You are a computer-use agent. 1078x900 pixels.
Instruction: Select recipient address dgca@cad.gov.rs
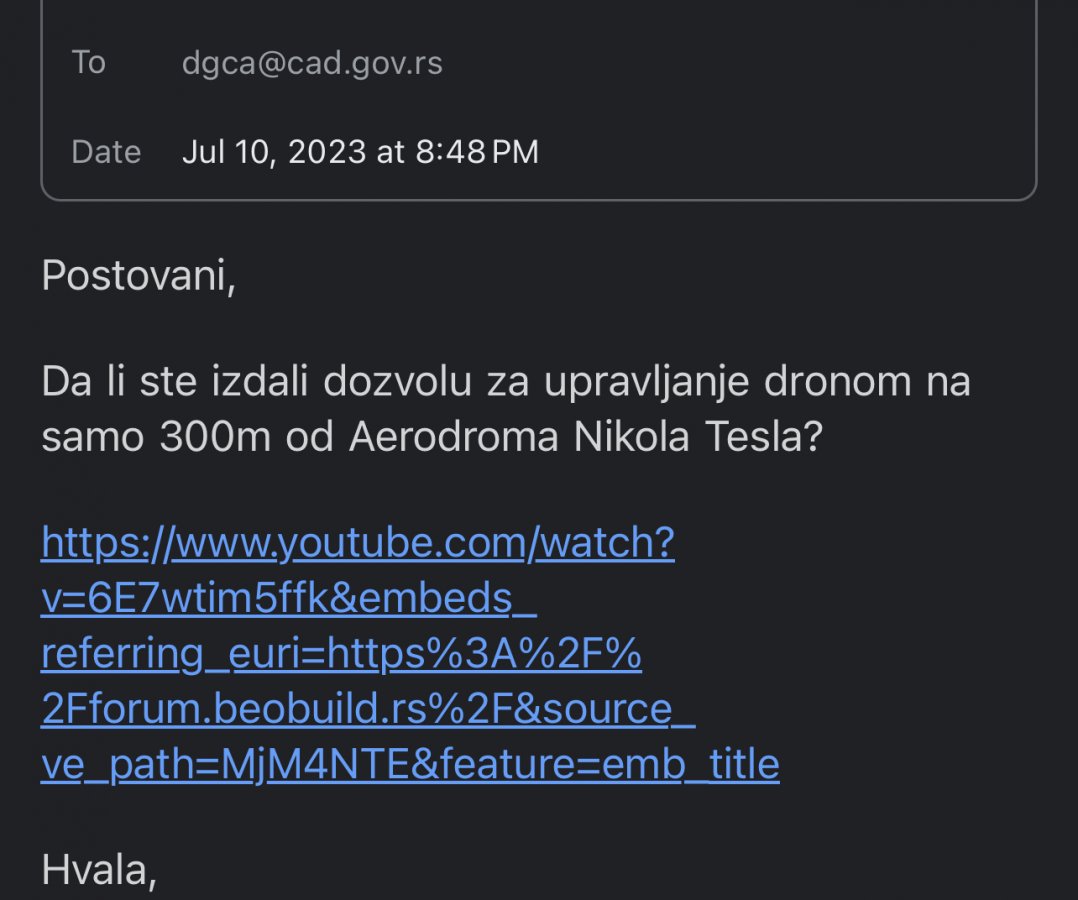(312, 63)
